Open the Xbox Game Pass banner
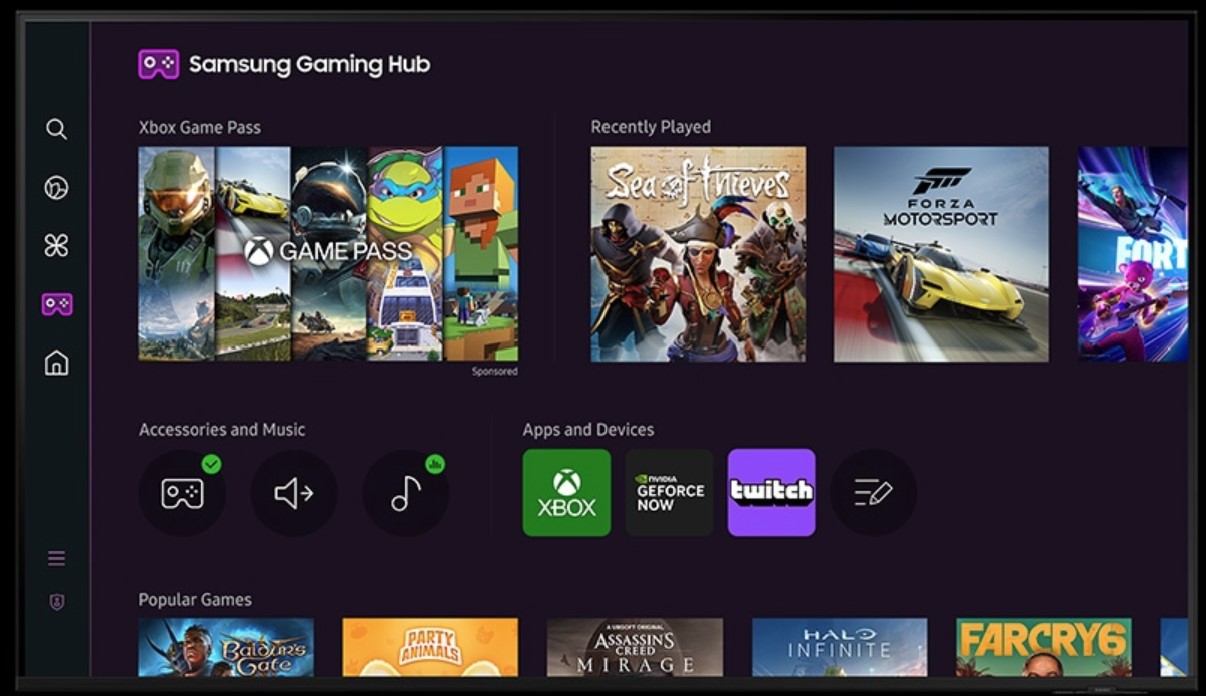 click(x=328, y=254)
